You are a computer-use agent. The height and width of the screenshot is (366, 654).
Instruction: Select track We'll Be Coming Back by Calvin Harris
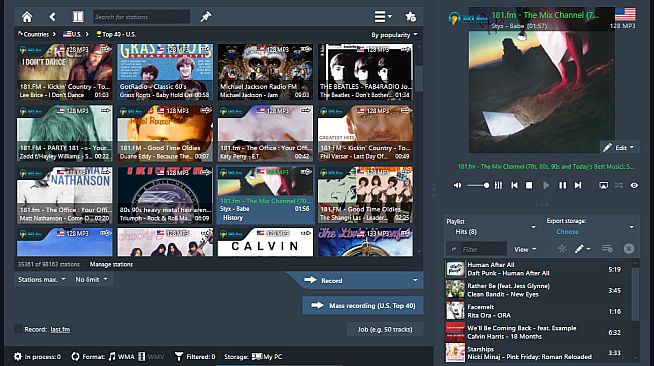pyautogui.click(x=538, y=332)
